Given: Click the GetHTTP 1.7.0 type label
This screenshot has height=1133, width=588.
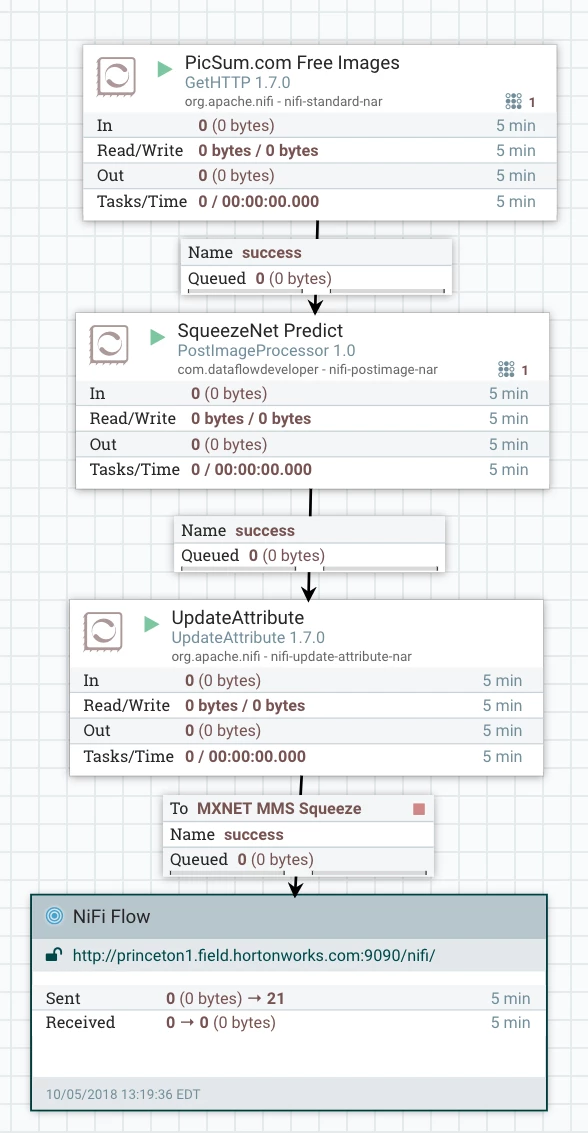Looking at the screenshot, I should click(238, 83).
